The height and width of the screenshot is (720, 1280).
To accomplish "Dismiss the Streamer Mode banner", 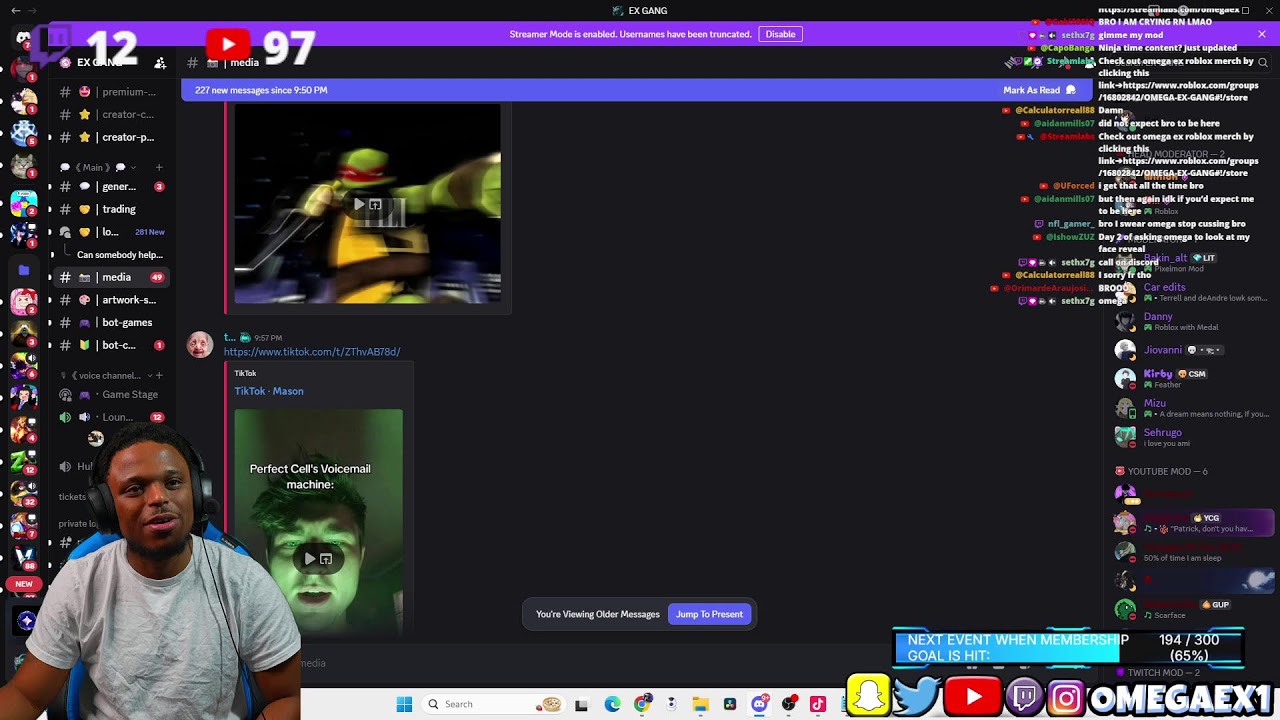I will (x=1262, y=34).
